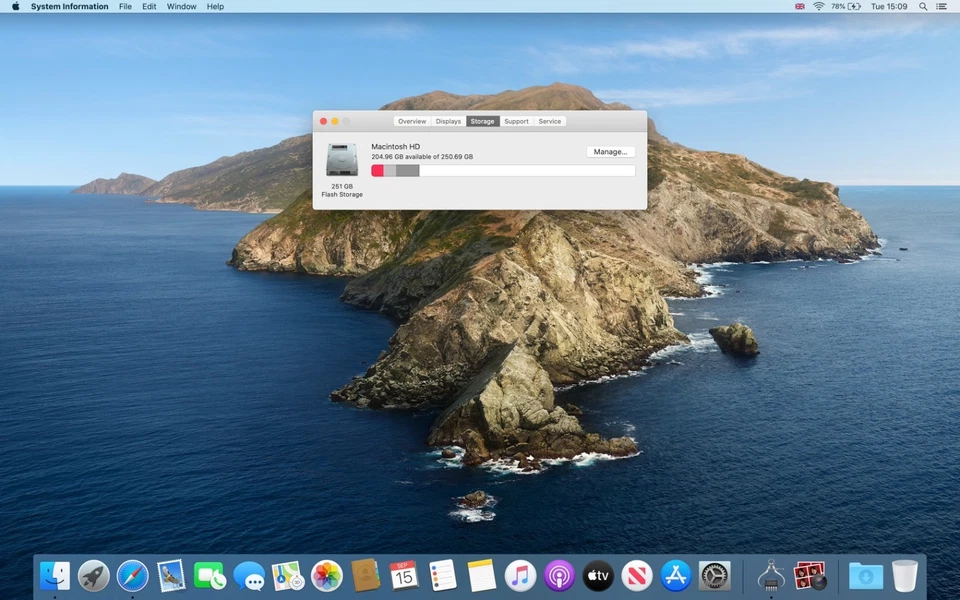The height and width of the screenshot is (600, 960).
Task: Click '251 GB' capacity label
Action: [342, 186]
